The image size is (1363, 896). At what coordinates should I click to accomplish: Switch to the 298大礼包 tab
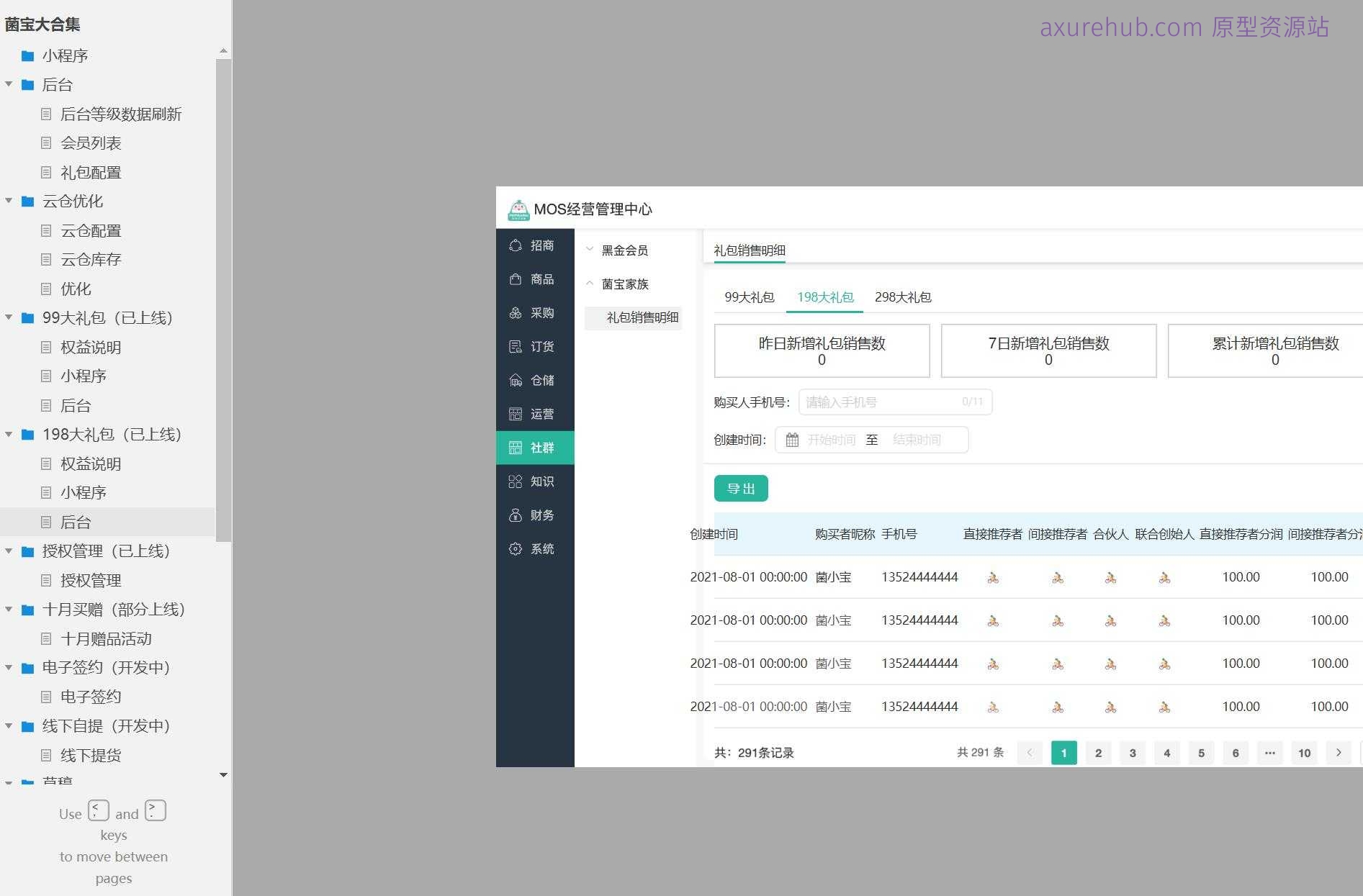click(x=902, y=297)
